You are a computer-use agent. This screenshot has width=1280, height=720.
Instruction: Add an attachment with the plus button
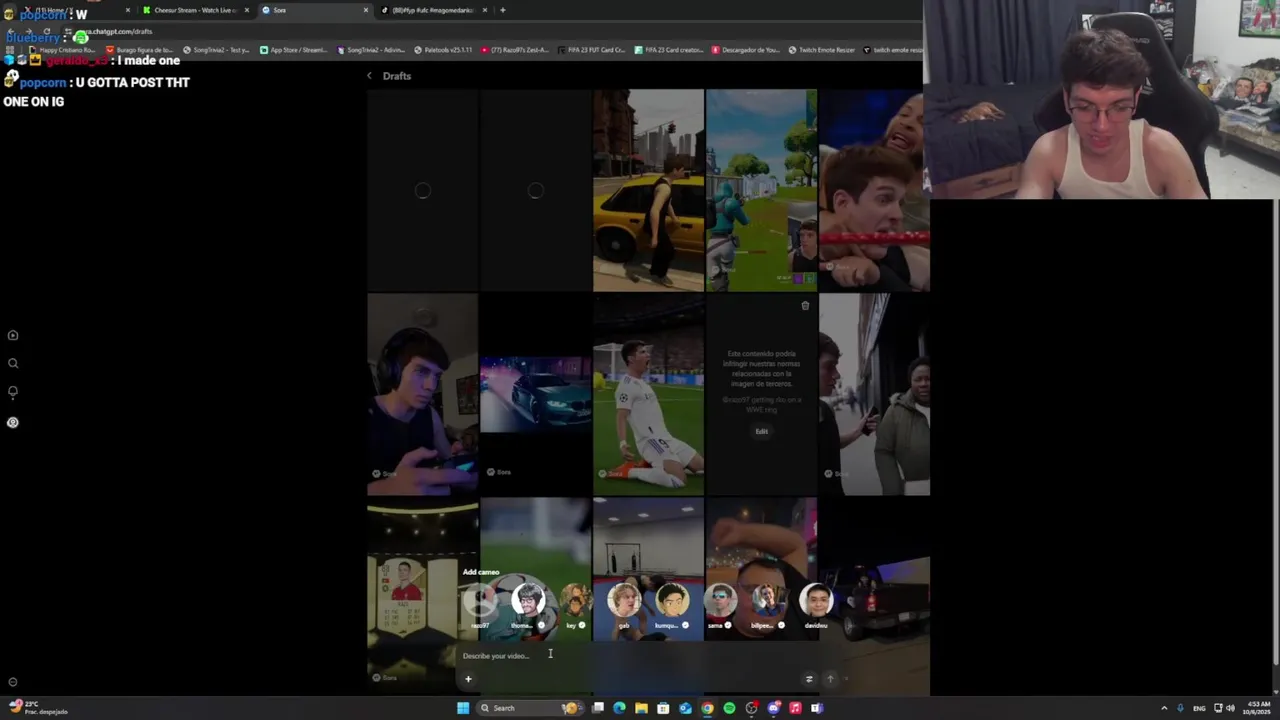tap(468, 679)
